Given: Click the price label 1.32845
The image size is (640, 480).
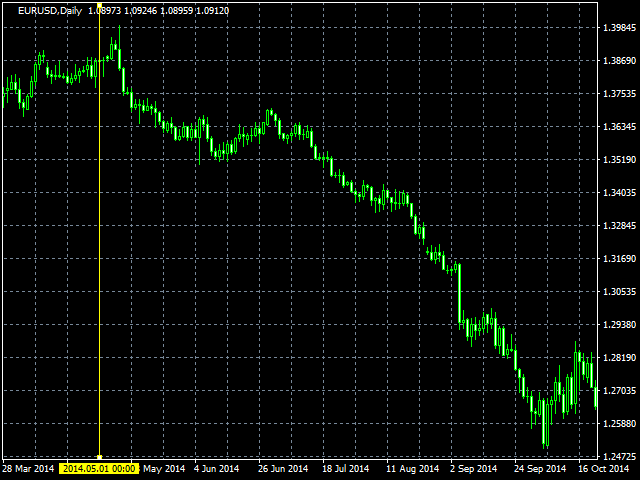Looking at the screenshot, I should click(619, 225).
